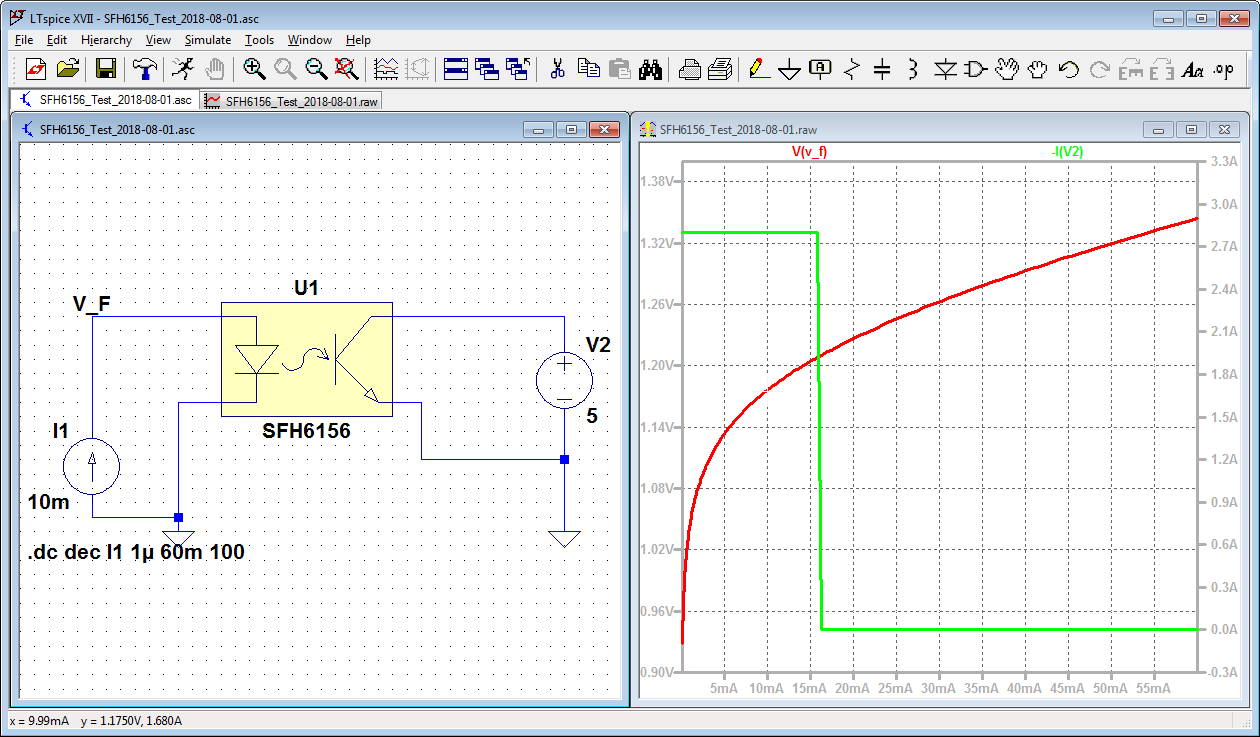Select the Label Net tool

tap(820, 69)
